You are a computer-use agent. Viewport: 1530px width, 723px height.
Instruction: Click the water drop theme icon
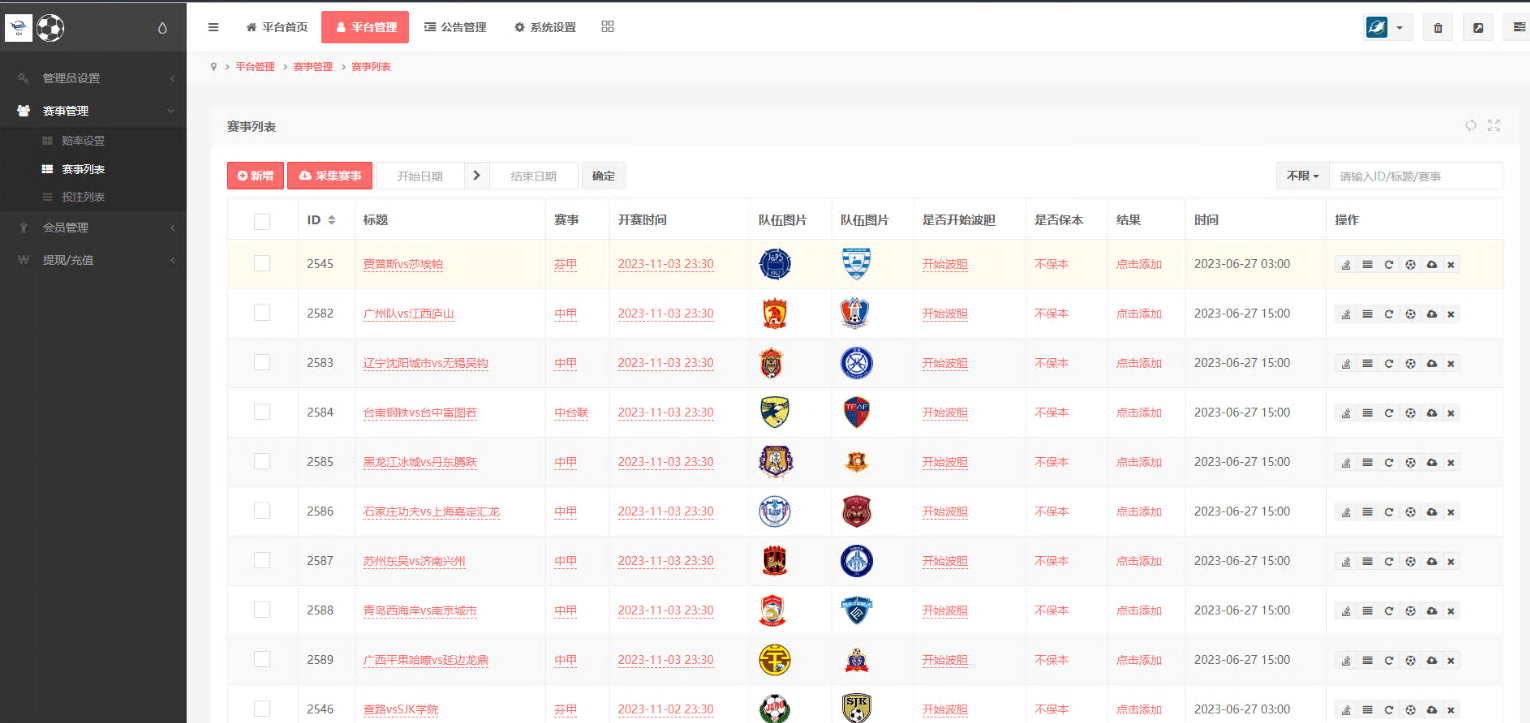(163, 28)
